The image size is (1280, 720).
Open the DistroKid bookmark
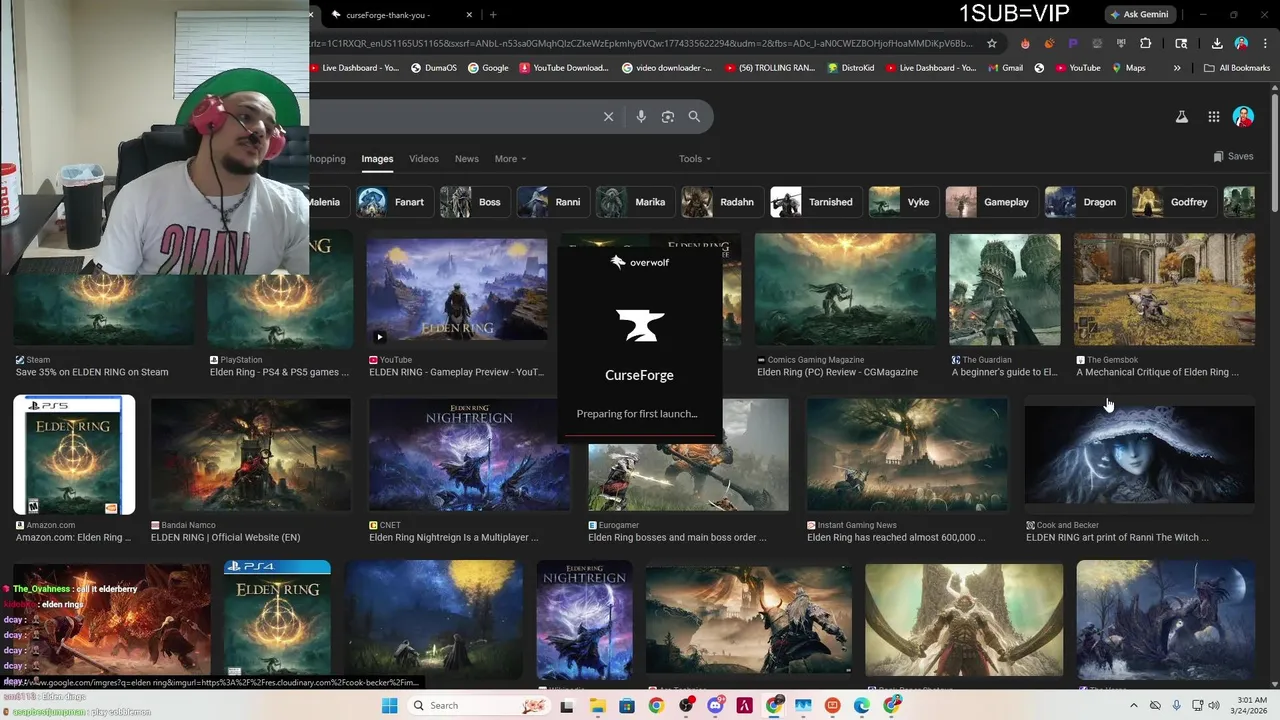(x=853, y=68)
